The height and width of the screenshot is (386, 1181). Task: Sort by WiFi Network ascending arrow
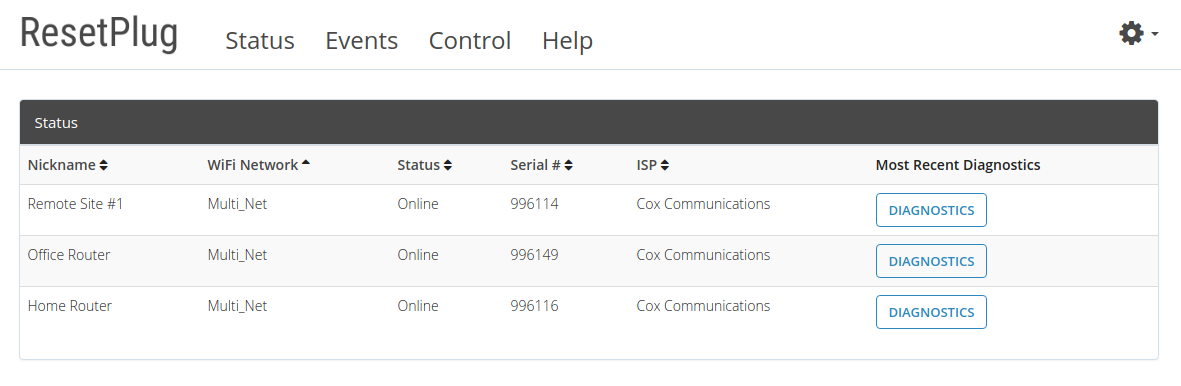coord(306,163)
